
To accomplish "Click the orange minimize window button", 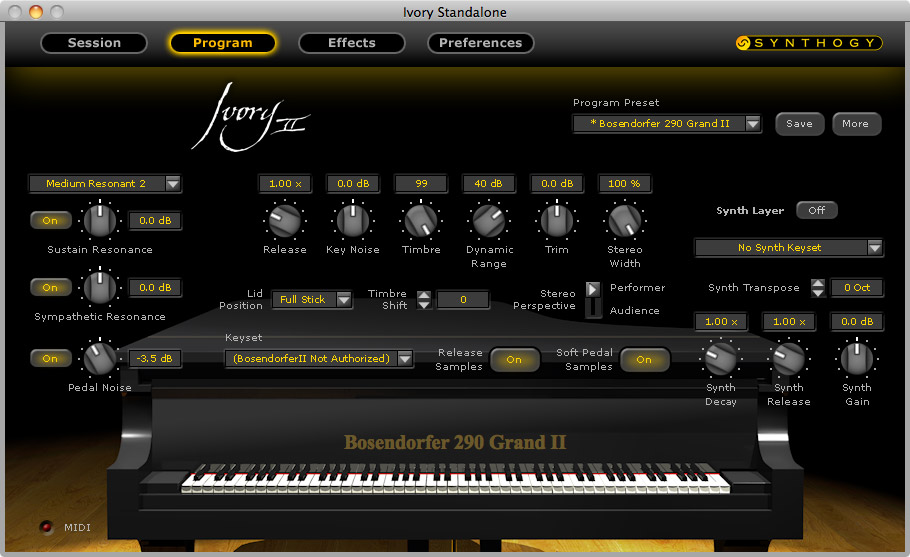I will [x=36, y=12].
